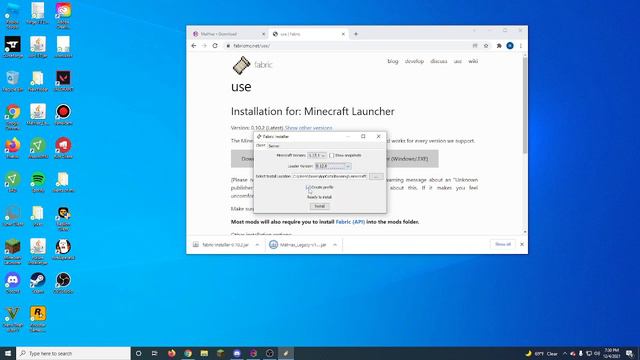Open the wiki link in Fabric navigation

click(473, 61)
